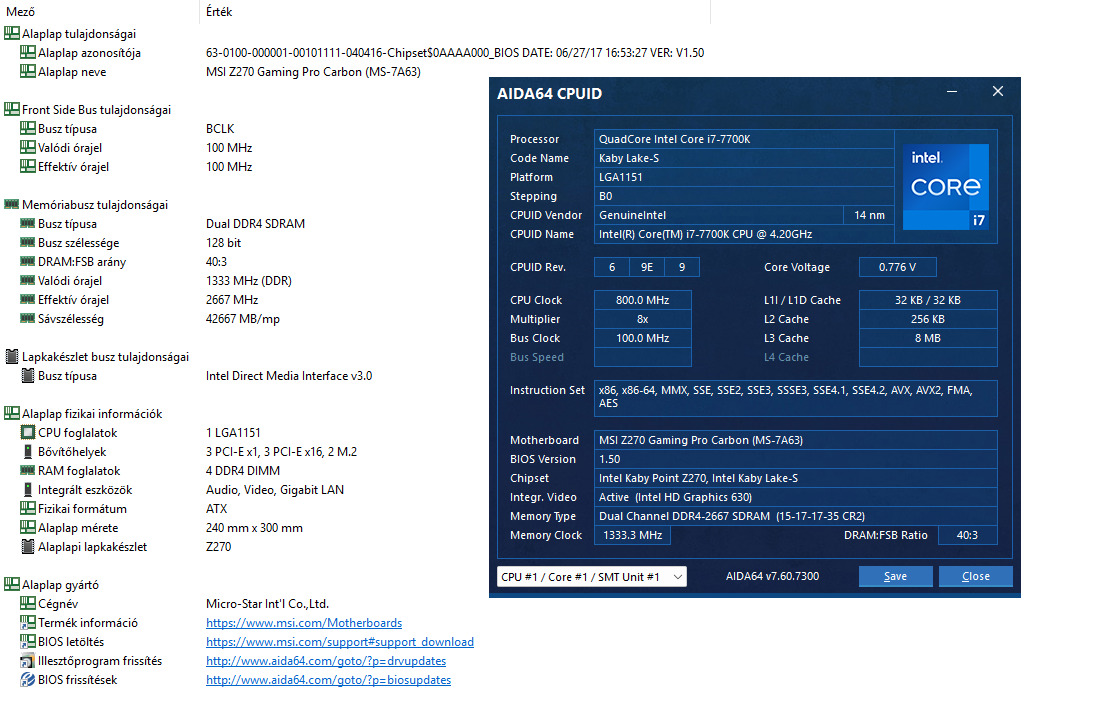Click the Memory Clock value 1333.3 MHz
Viewport: 1099px width, 726px height.
(x=633, y=535)
